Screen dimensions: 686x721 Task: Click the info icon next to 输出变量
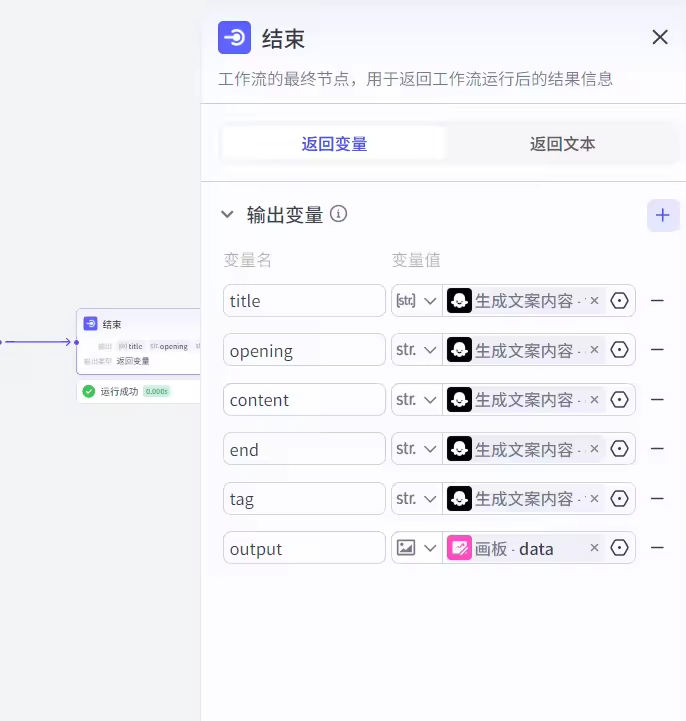339,214
